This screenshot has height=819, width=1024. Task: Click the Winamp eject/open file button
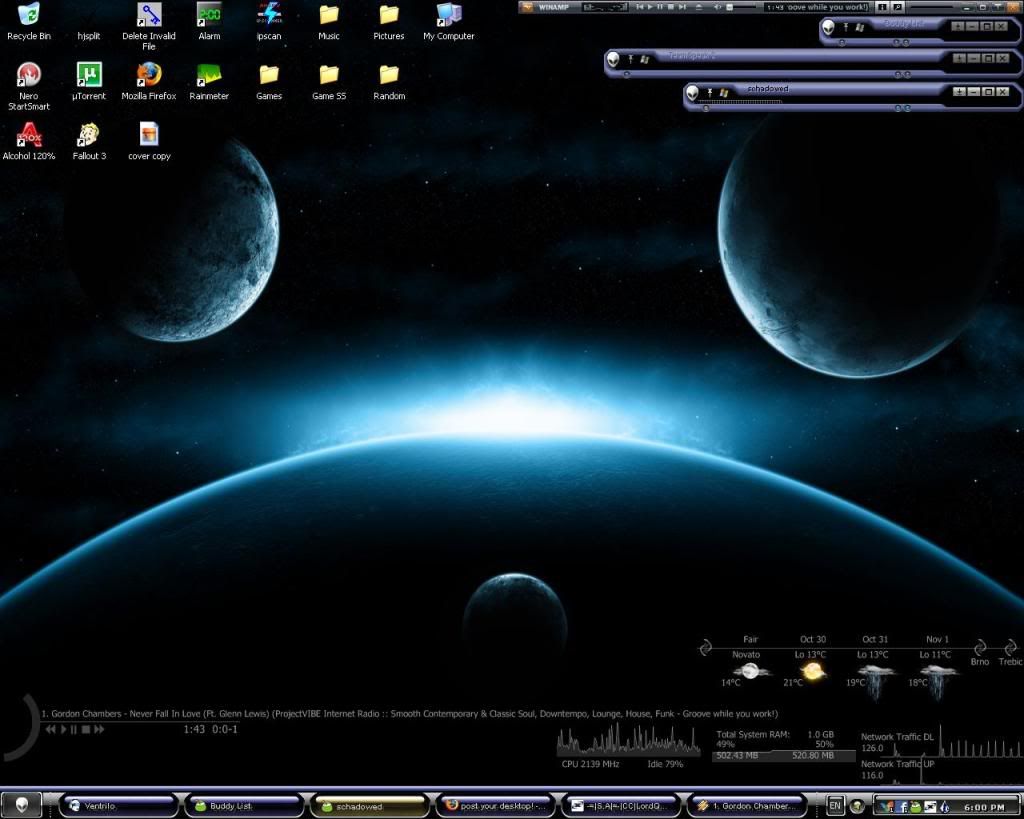tap(699, 7)
